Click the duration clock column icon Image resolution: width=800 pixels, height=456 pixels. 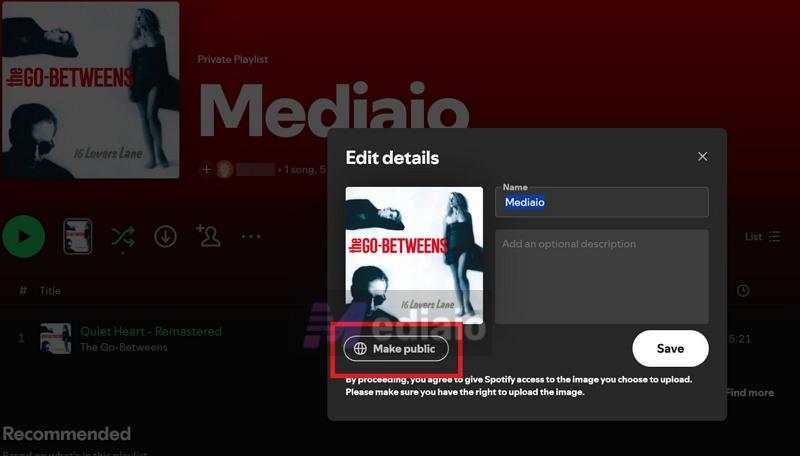pyautogui.click(x=743, y=291)
